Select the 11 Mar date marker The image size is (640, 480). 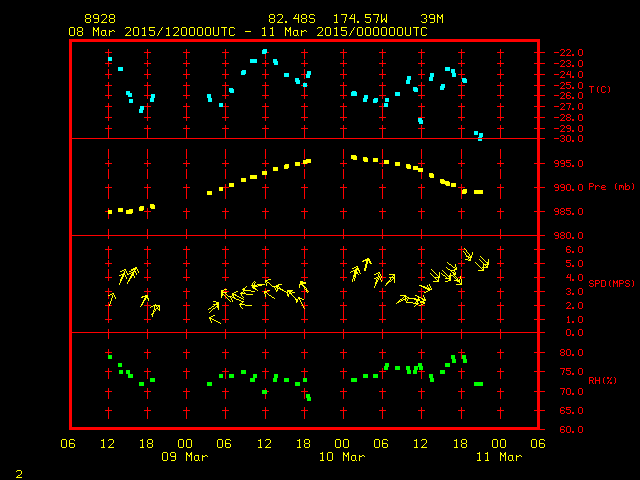coord(497,457)
